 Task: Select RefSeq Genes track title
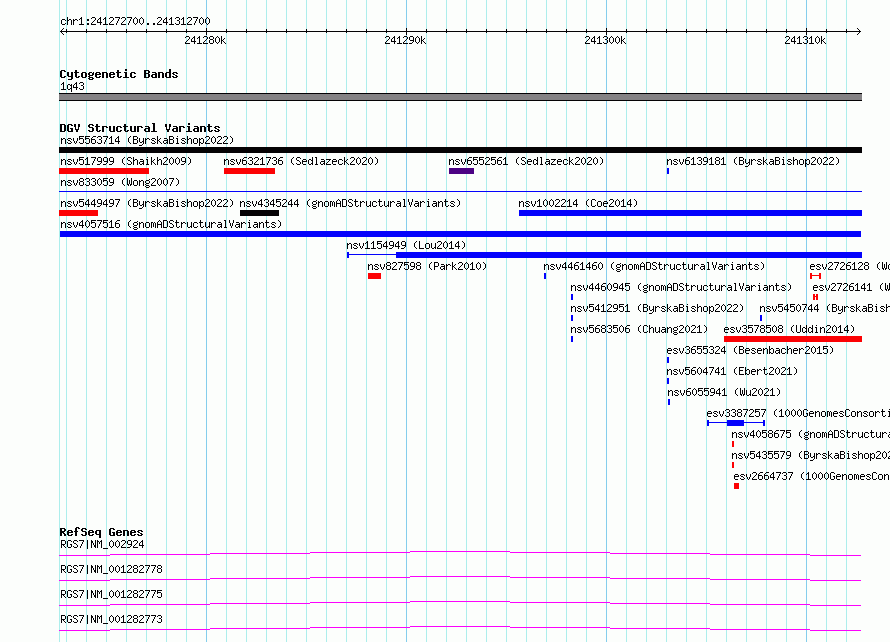coord(101,532)
